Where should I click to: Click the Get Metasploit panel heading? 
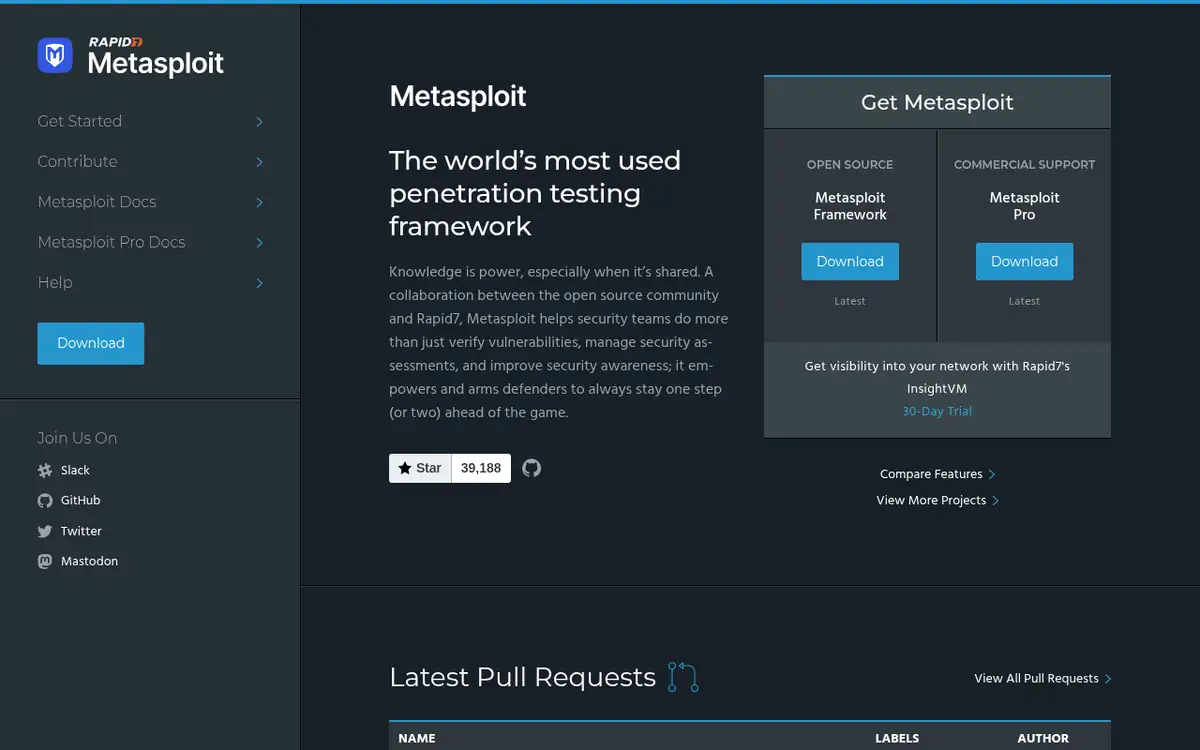pyautogui.click(x=937, y=102)
